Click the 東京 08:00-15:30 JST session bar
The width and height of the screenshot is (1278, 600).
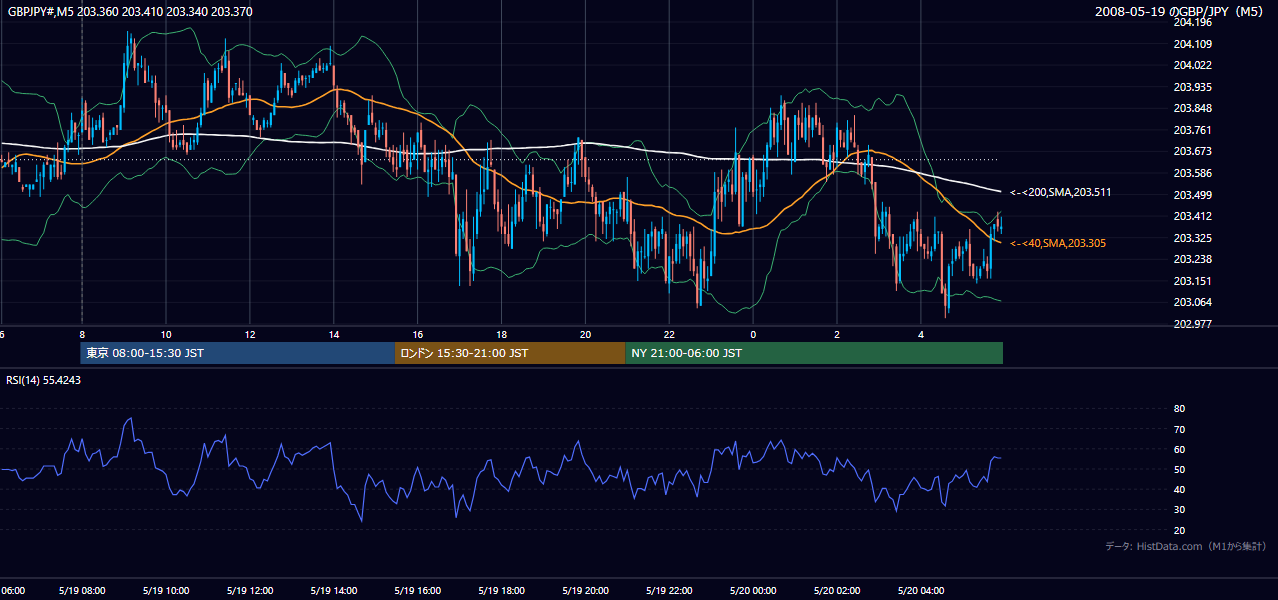pyautogui.click(x=238, y=353)
